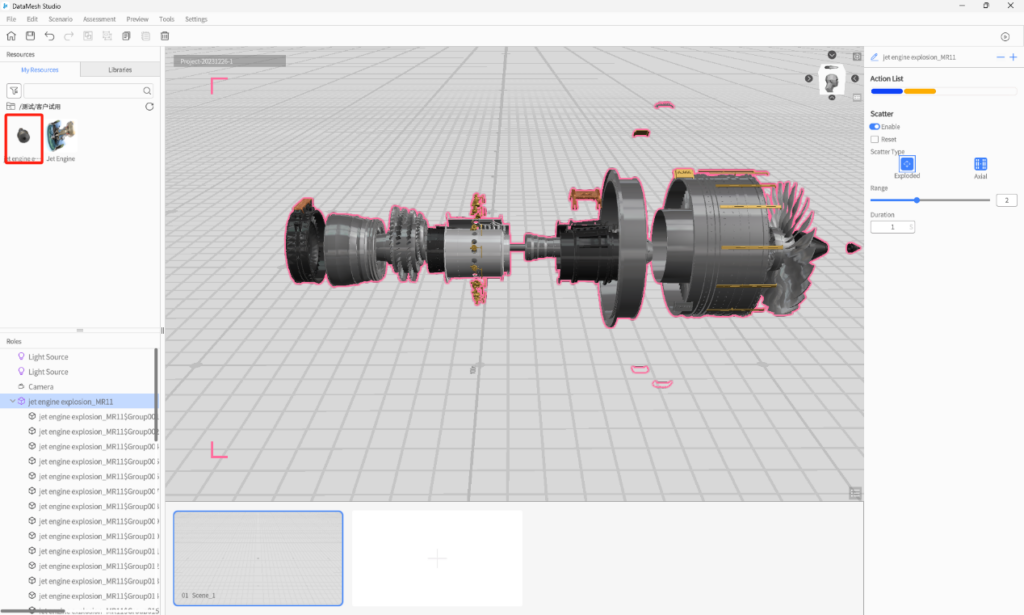Toggle the Scatter Enable switch
The width and height of the screenshot is (1024, 615).
click(x=874, y=127)
